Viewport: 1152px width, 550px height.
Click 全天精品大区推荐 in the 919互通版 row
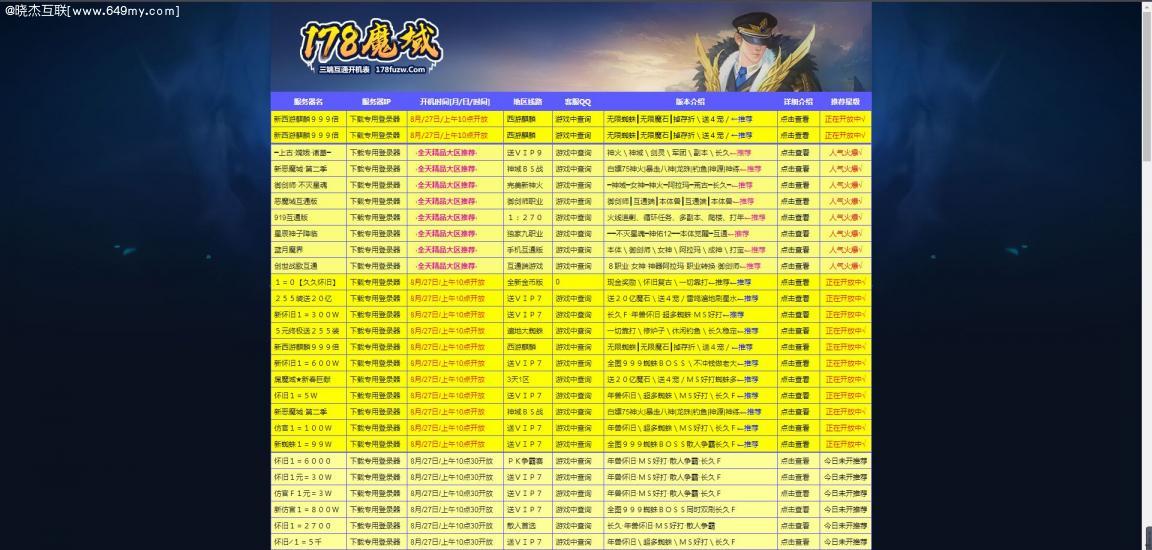[x=447, y=217]
